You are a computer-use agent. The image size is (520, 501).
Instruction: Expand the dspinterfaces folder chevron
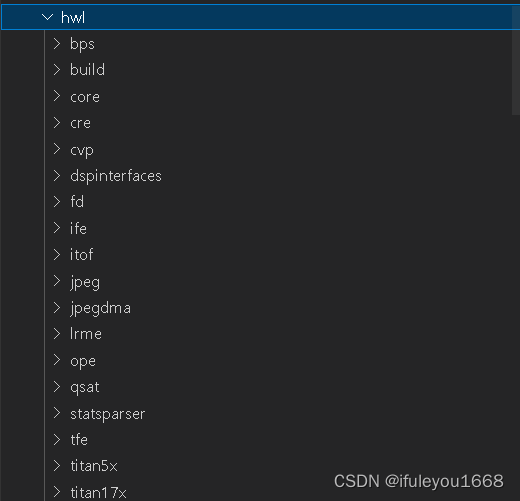coord(57,176)
